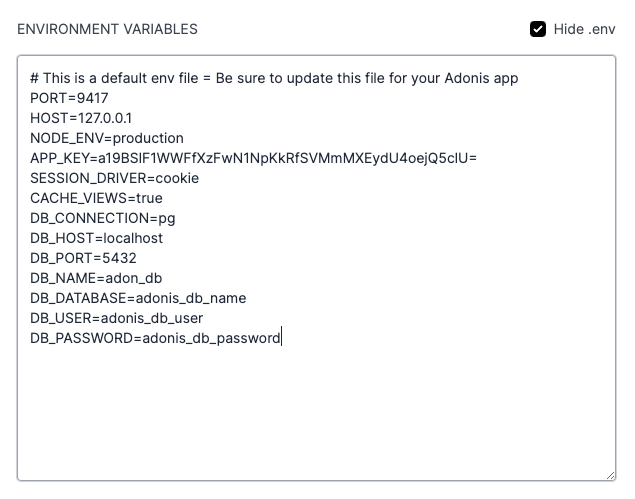Click the textarea resize handle corner

coord(610,476)
